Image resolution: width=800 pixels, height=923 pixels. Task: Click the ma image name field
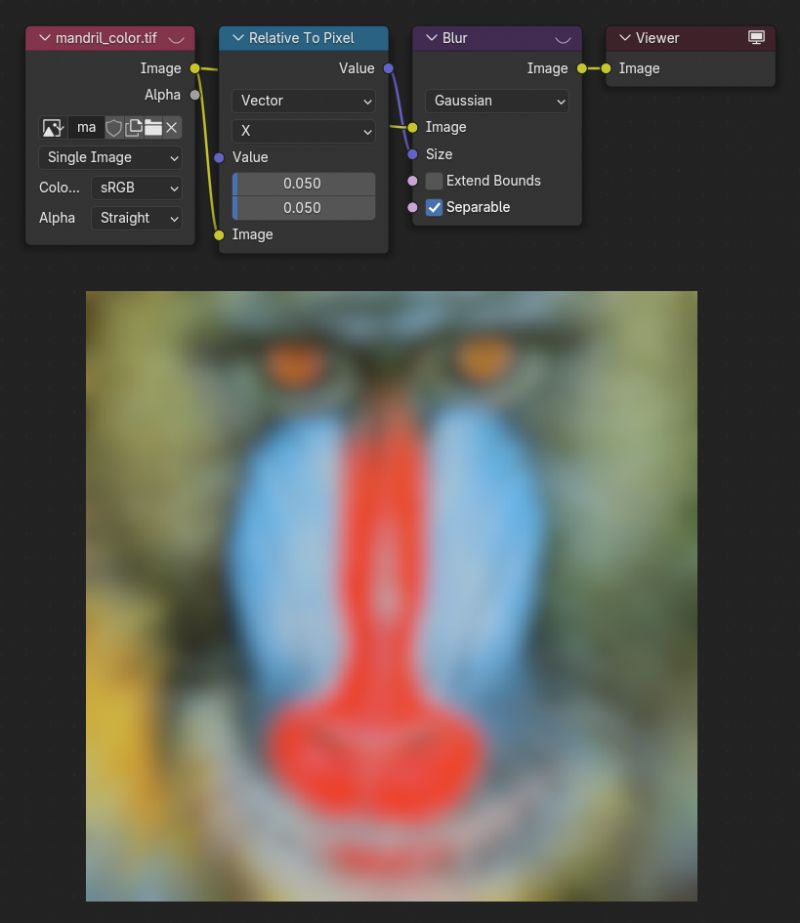coord(87,128)
